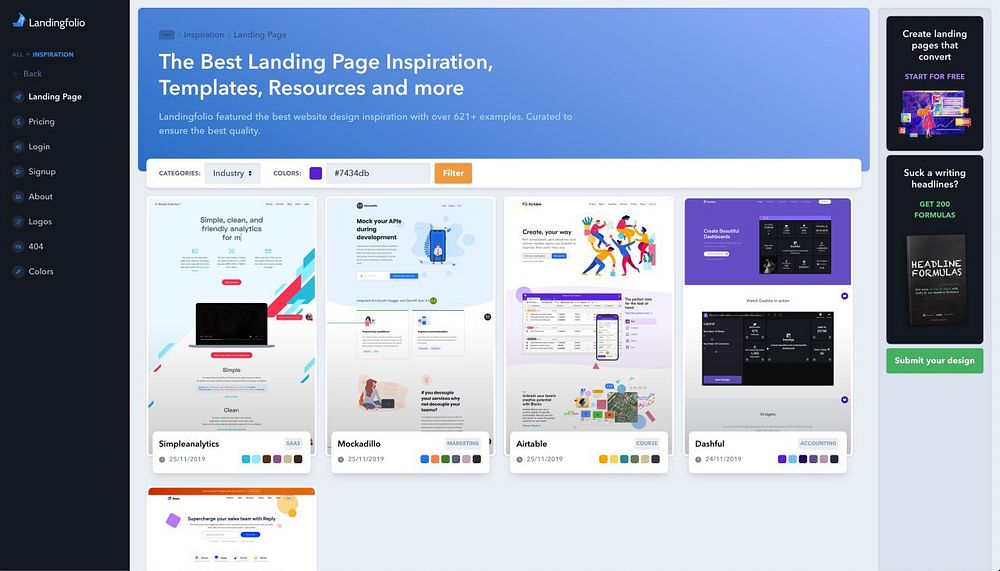The image size is (1000, 571).
Task: Click the Mockadillo card title
Action: 359,443
